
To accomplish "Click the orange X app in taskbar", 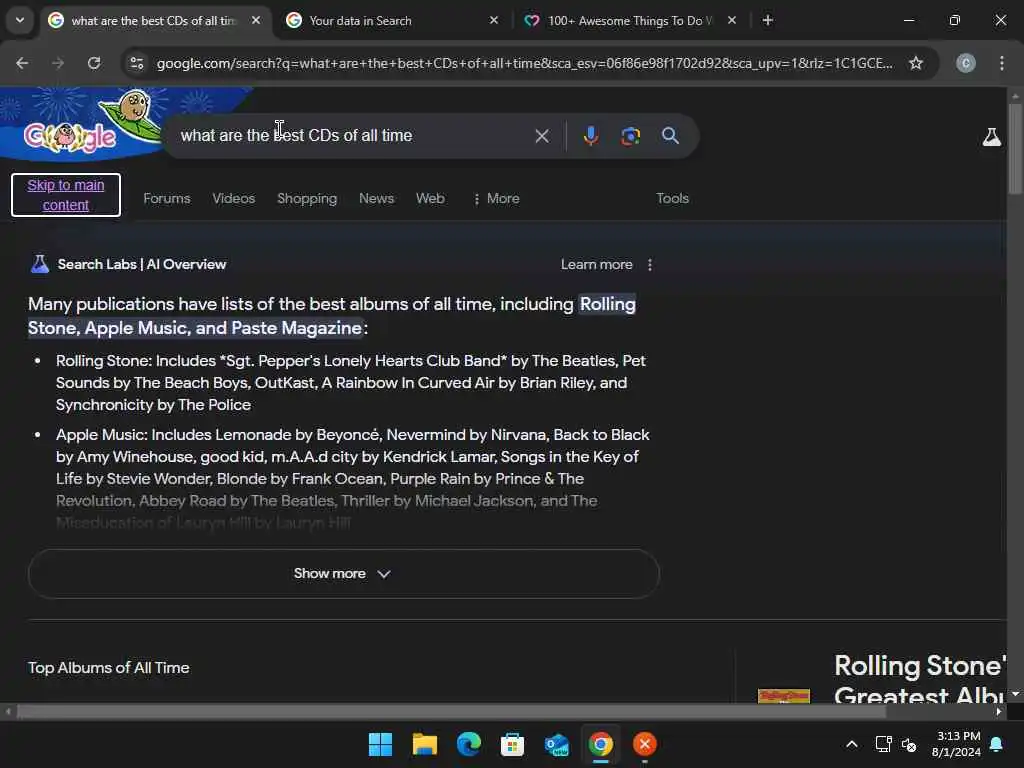I will [x=645, y=744].
